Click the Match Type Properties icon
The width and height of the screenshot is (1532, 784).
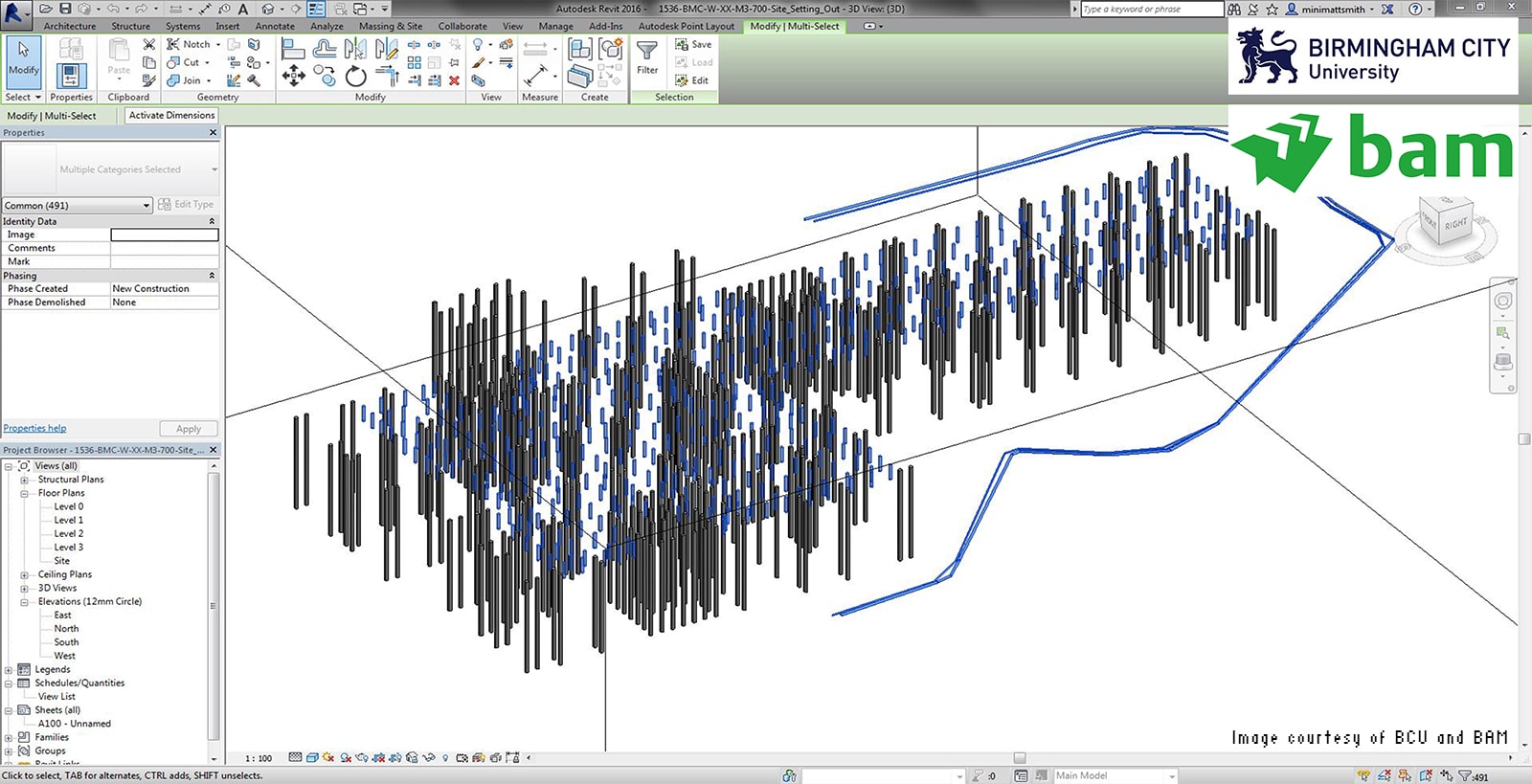[x=148, y=80]
